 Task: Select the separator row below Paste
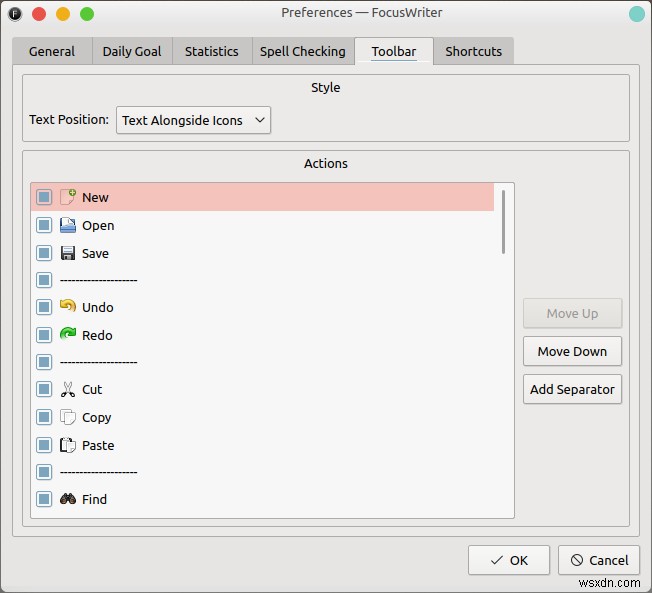[x=262, y=472]
